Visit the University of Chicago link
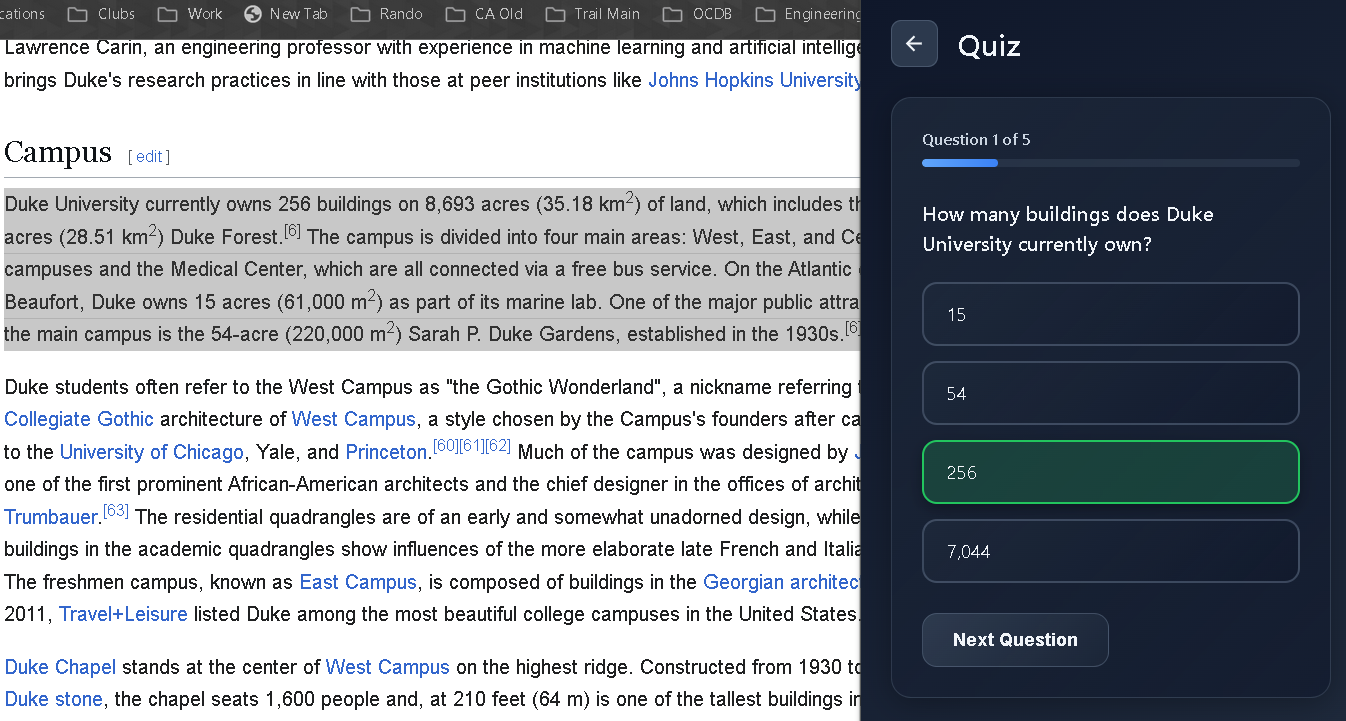The width and height of the screenshot is (1346, 721). (152, 452)
